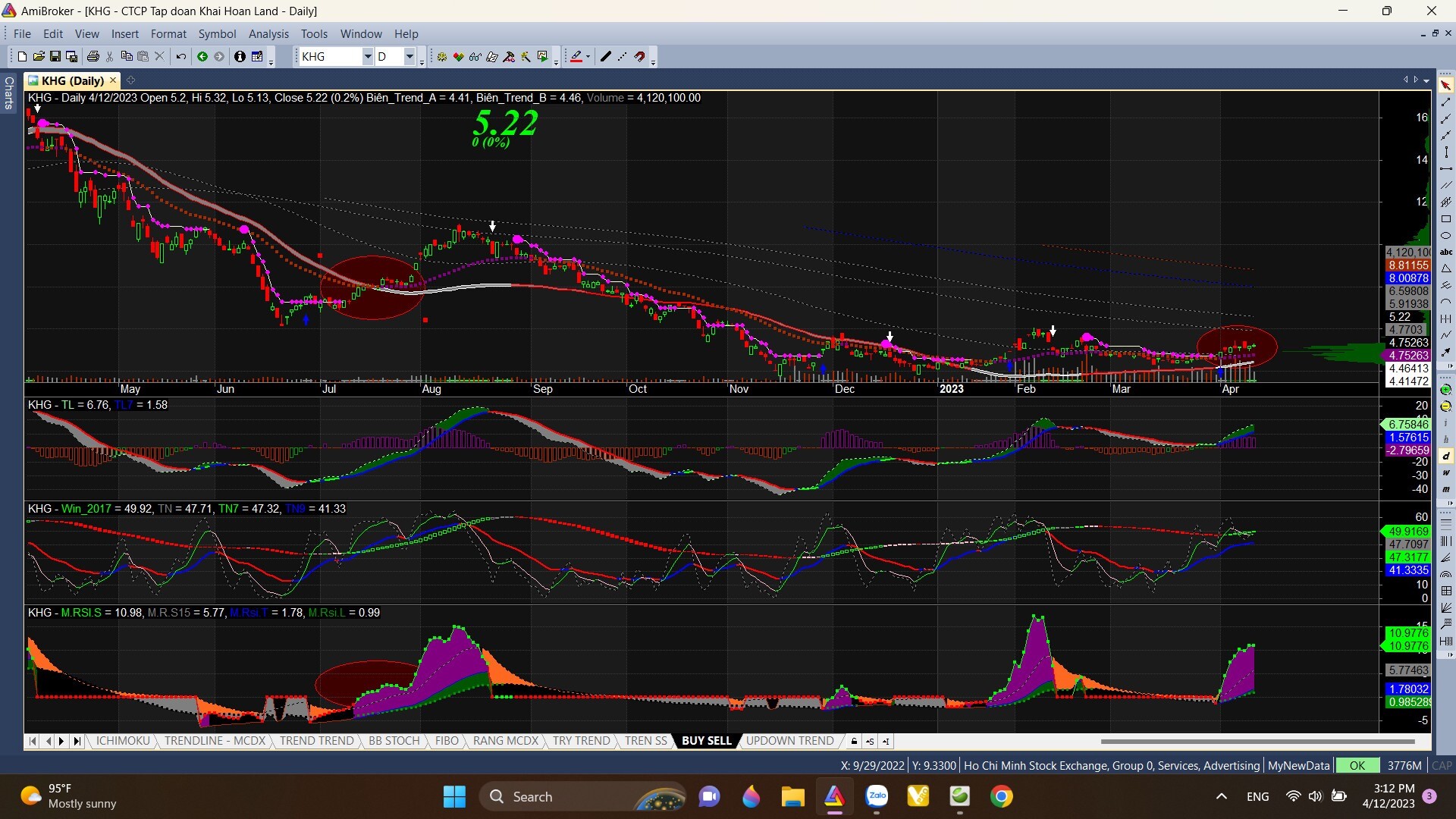Screen dimensions: 1456x819
Task: Open the notepad/calendar toolbar icon
Action: pyautogui.click(x=257, y=57)
